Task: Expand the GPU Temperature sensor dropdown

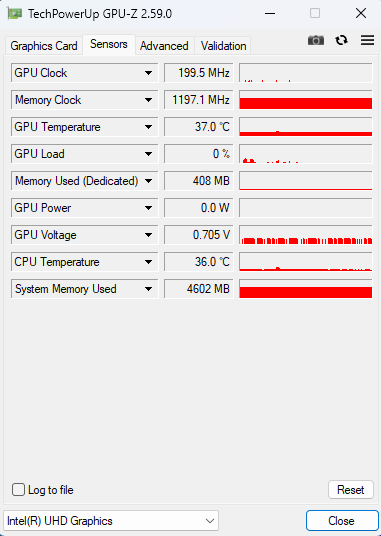Action: click(148, 127)
